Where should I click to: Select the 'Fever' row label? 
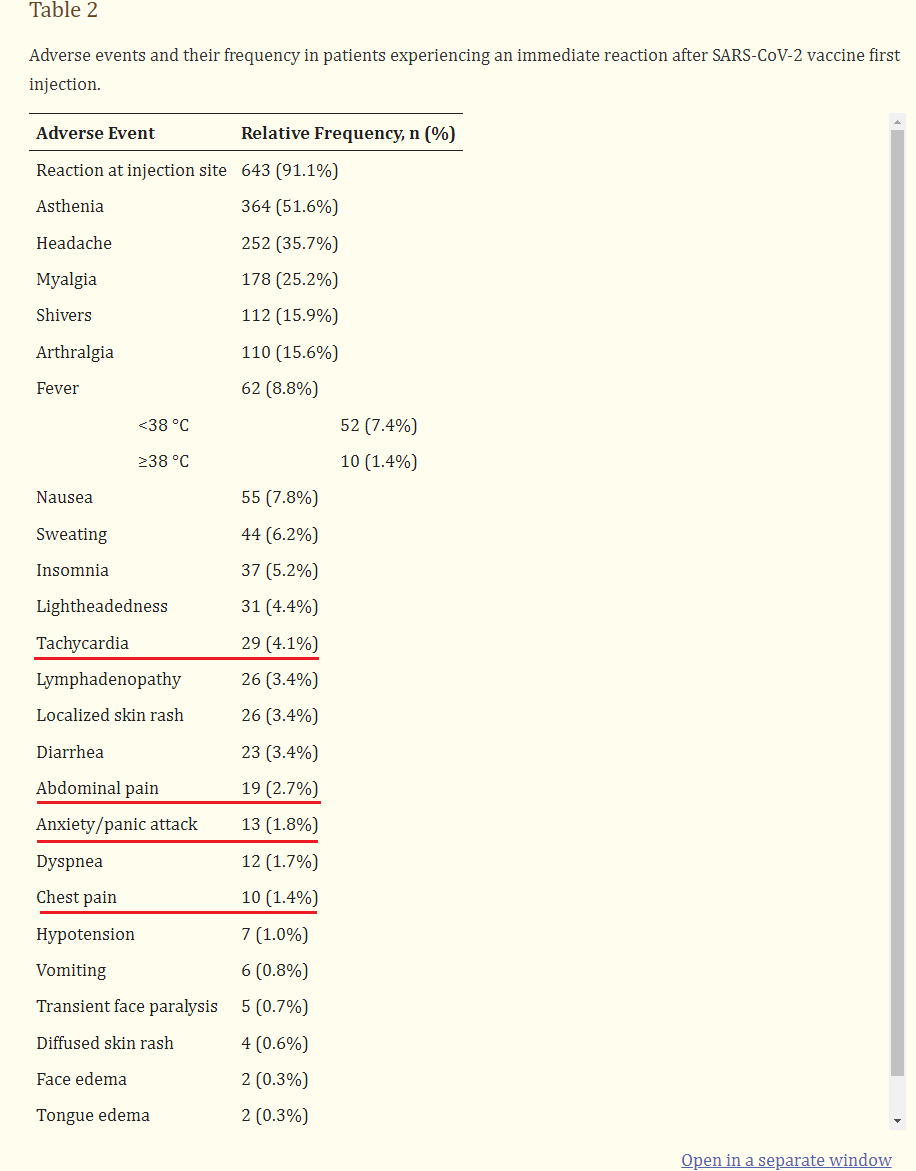pos(57,388)
